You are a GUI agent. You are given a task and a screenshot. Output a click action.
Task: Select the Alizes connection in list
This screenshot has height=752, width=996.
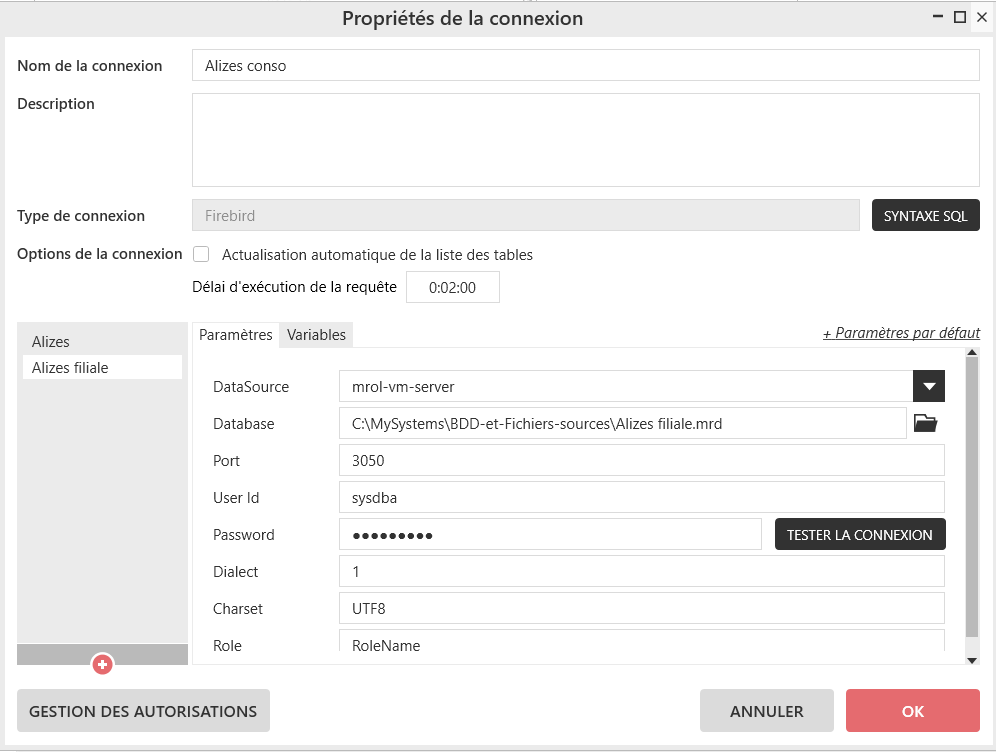51,342
